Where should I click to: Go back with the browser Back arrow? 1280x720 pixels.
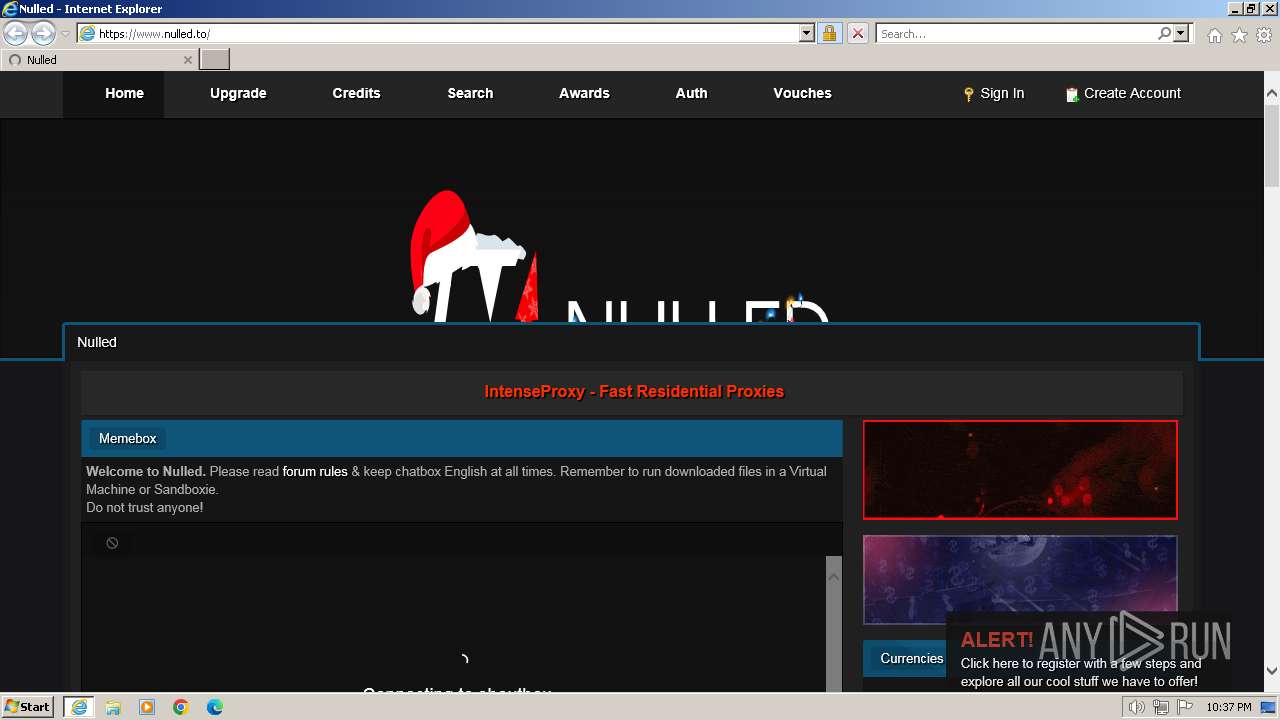pyautogui.click(x=15, y=34)
